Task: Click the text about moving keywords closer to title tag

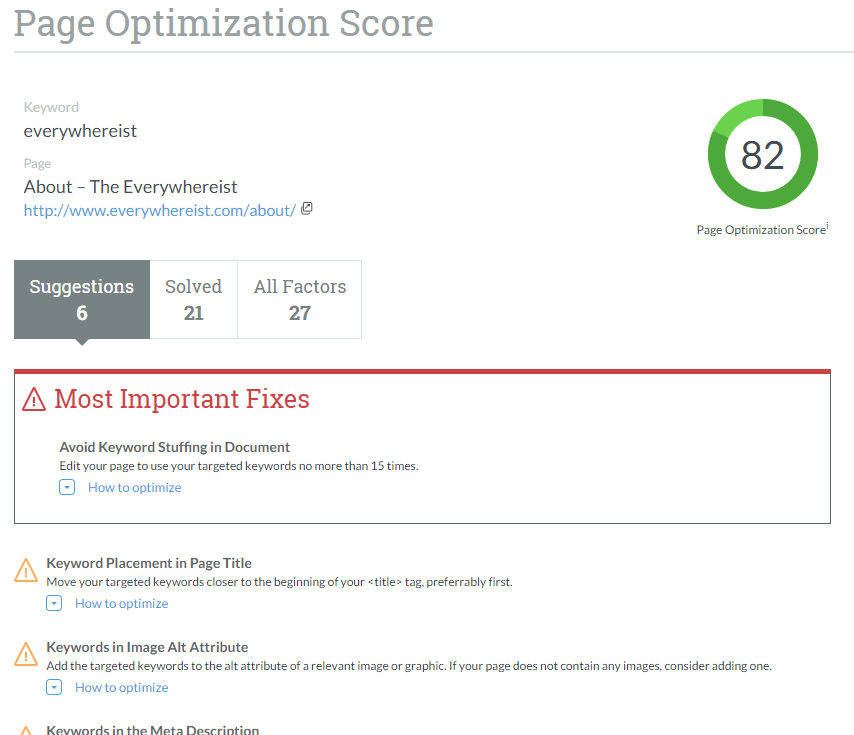Action: point(279,582)
